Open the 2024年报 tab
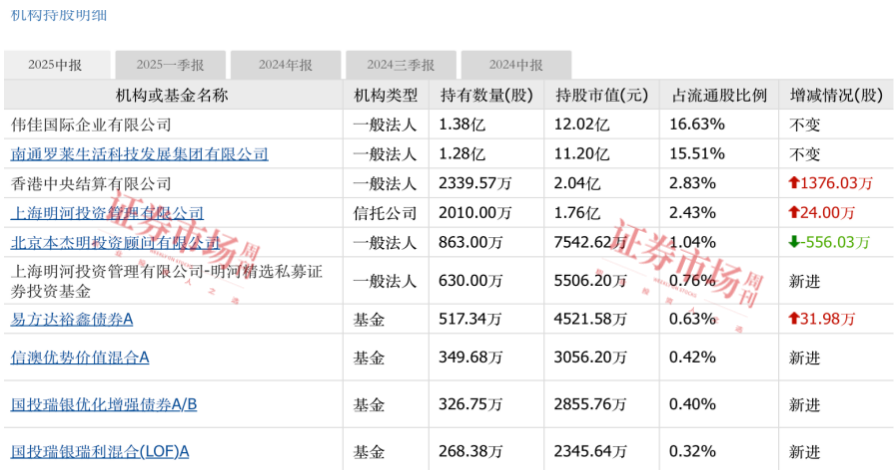Image resolution: width=896 pixels, height=470 pixels. tap(285, 65)
